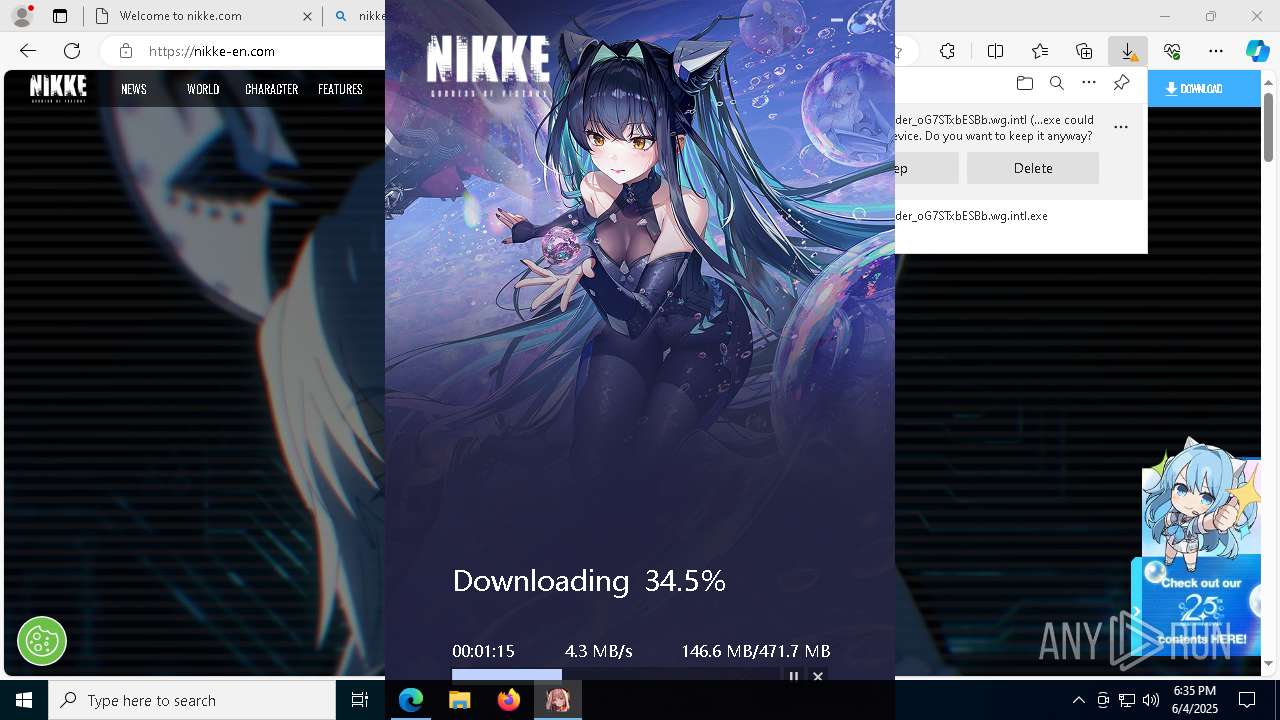Open Windows notification center

coord(1247,700)
